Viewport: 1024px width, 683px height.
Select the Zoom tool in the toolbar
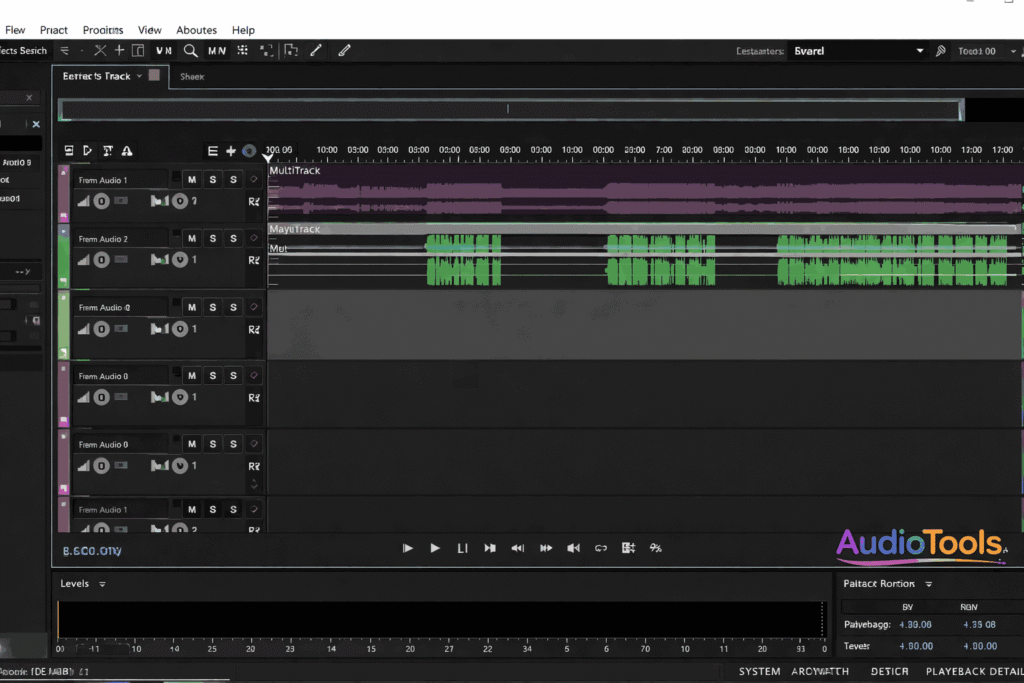pyautogui.click(x=190, y=50)
